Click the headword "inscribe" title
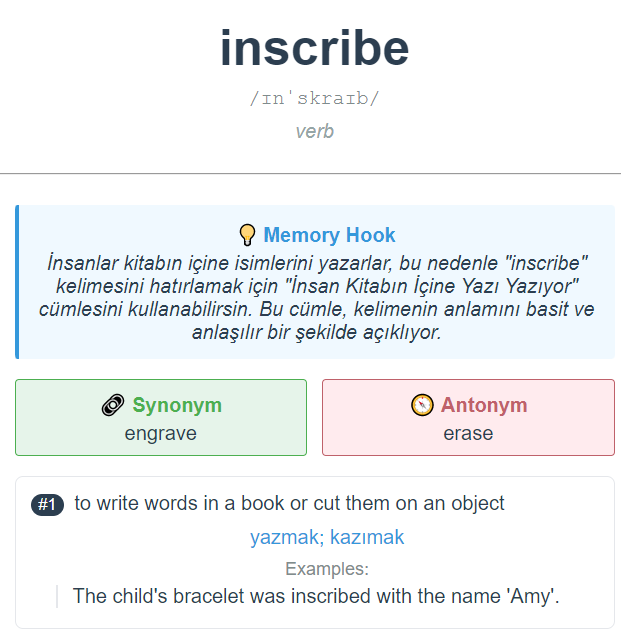The height and width of the screenshot is (638, 621). point(314,48)
